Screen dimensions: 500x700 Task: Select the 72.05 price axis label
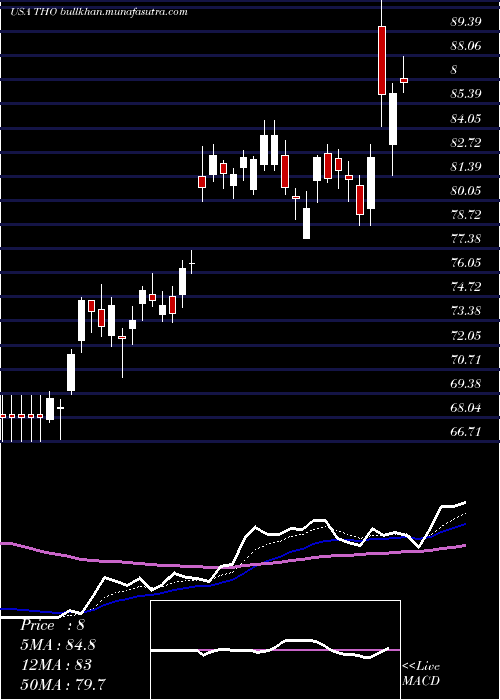click(x=466, y=335)
